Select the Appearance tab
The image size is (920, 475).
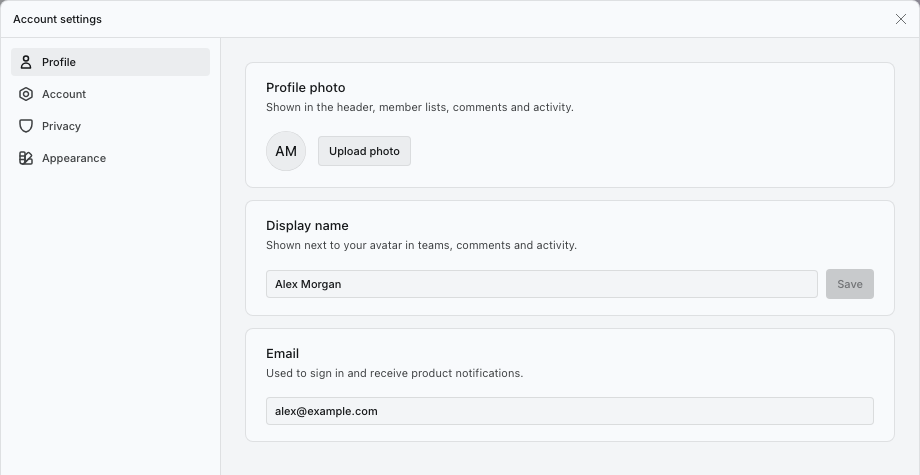coord(110,158)
